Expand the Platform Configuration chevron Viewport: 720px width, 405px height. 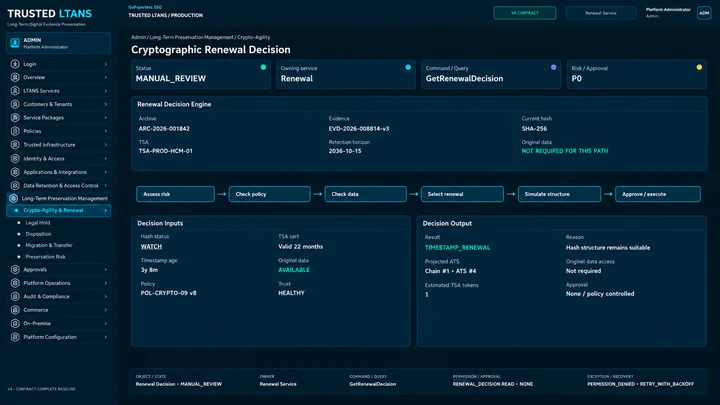tap(106, 337)
